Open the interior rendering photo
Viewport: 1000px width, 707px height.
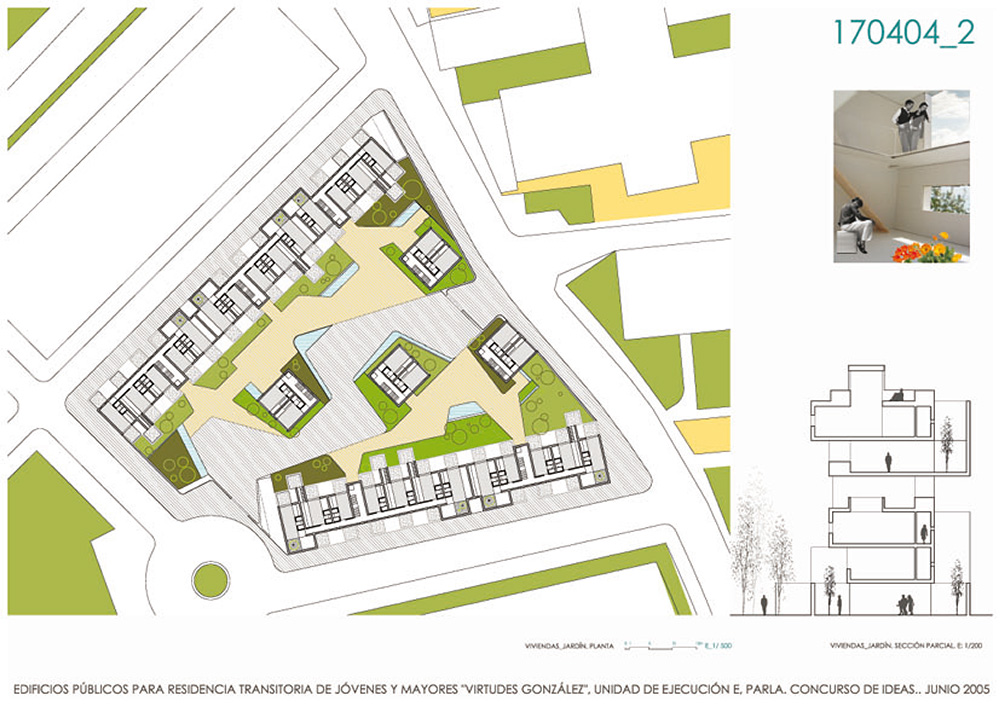pyautogui.click(x=901, y=176)
